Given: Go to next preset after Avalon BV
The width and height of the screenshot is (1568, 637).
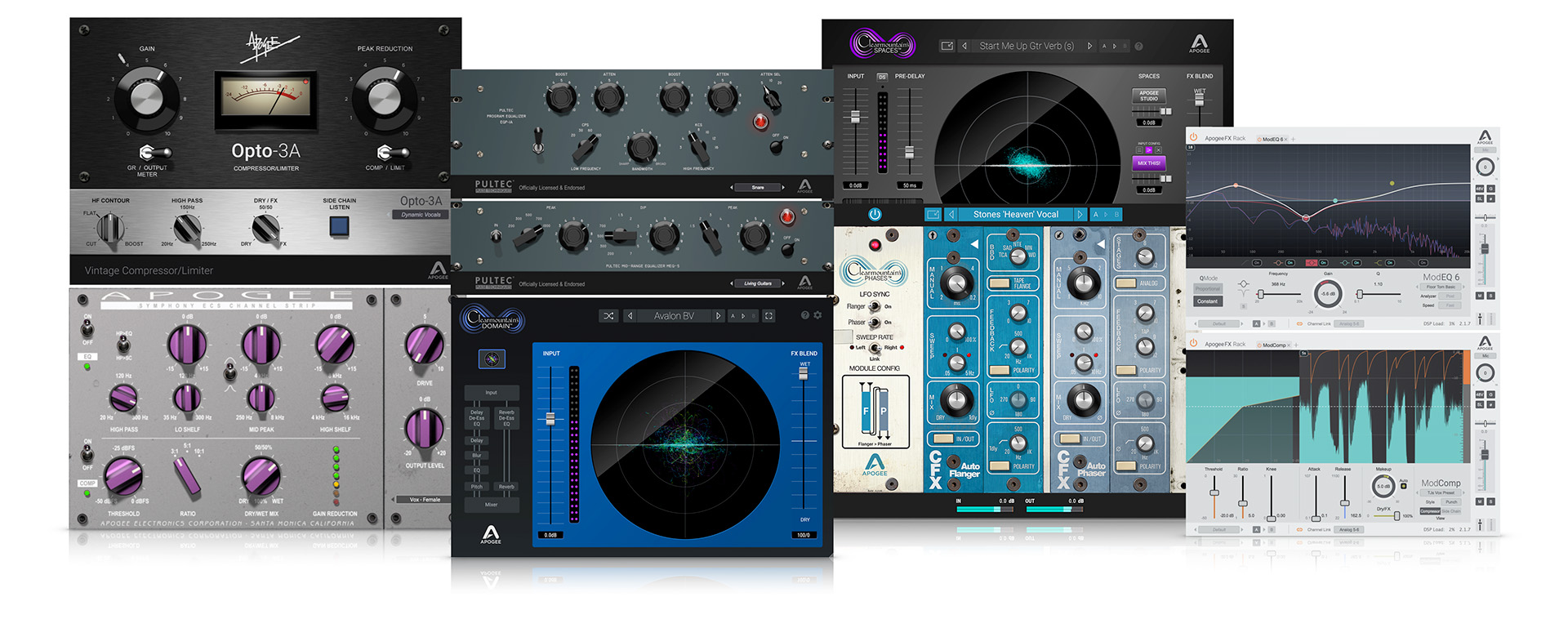Looking at the screenshot, I should pos(718,316).
